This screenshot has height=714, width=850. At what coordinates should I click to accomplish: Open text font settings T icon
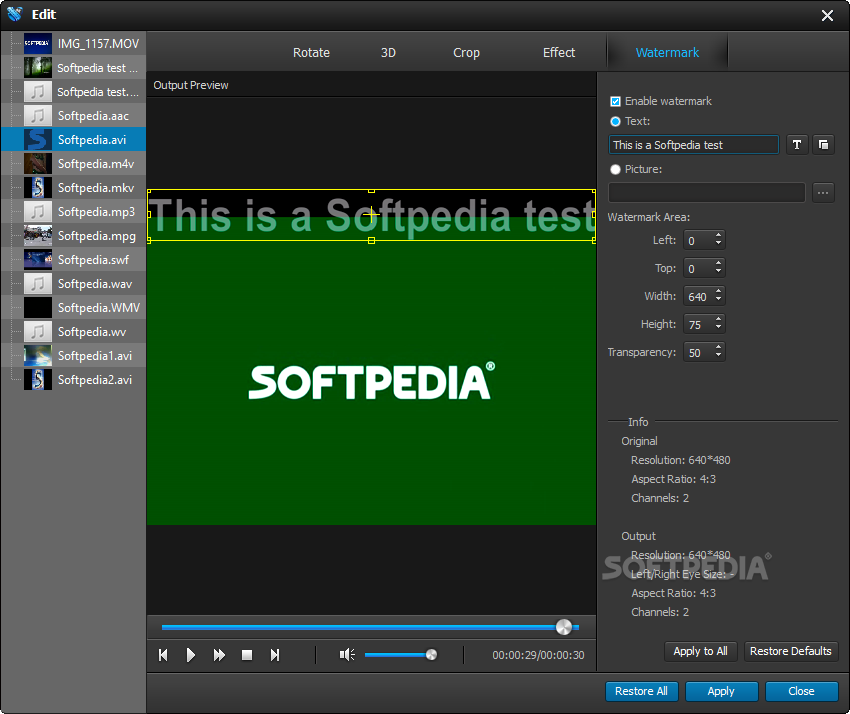pos(797,145)
